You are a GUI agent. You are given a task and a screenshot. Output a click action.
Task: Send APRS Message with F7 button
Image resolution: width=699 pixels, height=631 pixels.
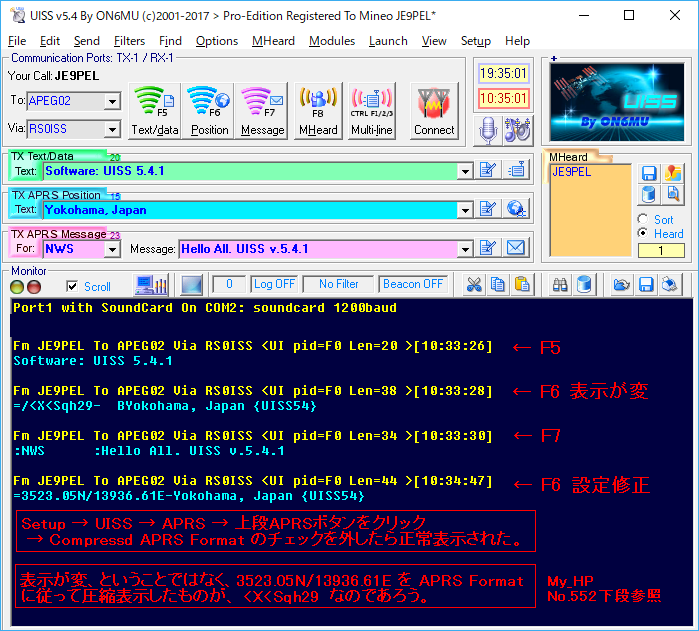pyautogui.click(x=262, y=111)
